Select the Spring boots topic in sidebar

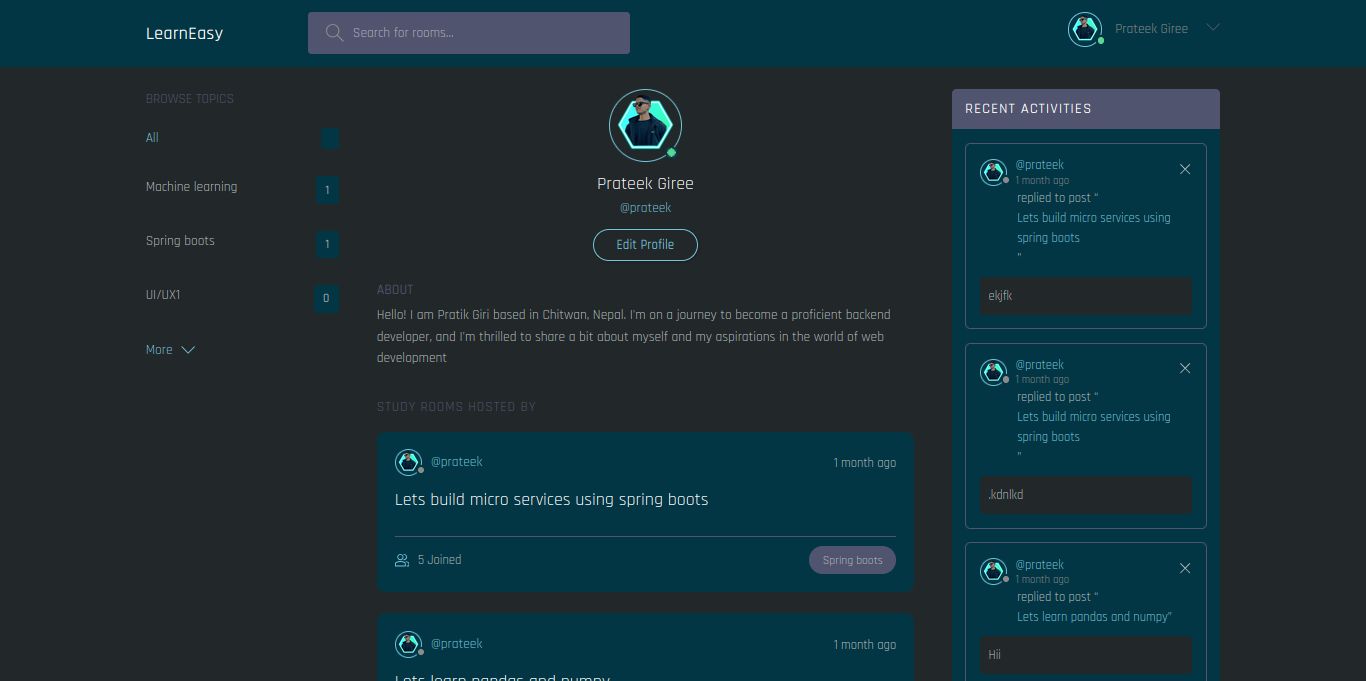[x=180, y=241]
